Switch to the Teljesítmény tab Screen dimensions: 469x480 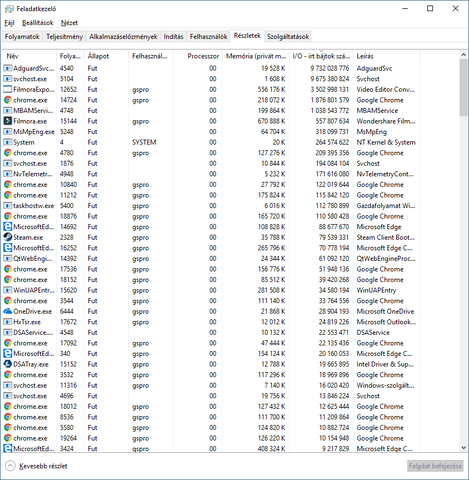64,37
